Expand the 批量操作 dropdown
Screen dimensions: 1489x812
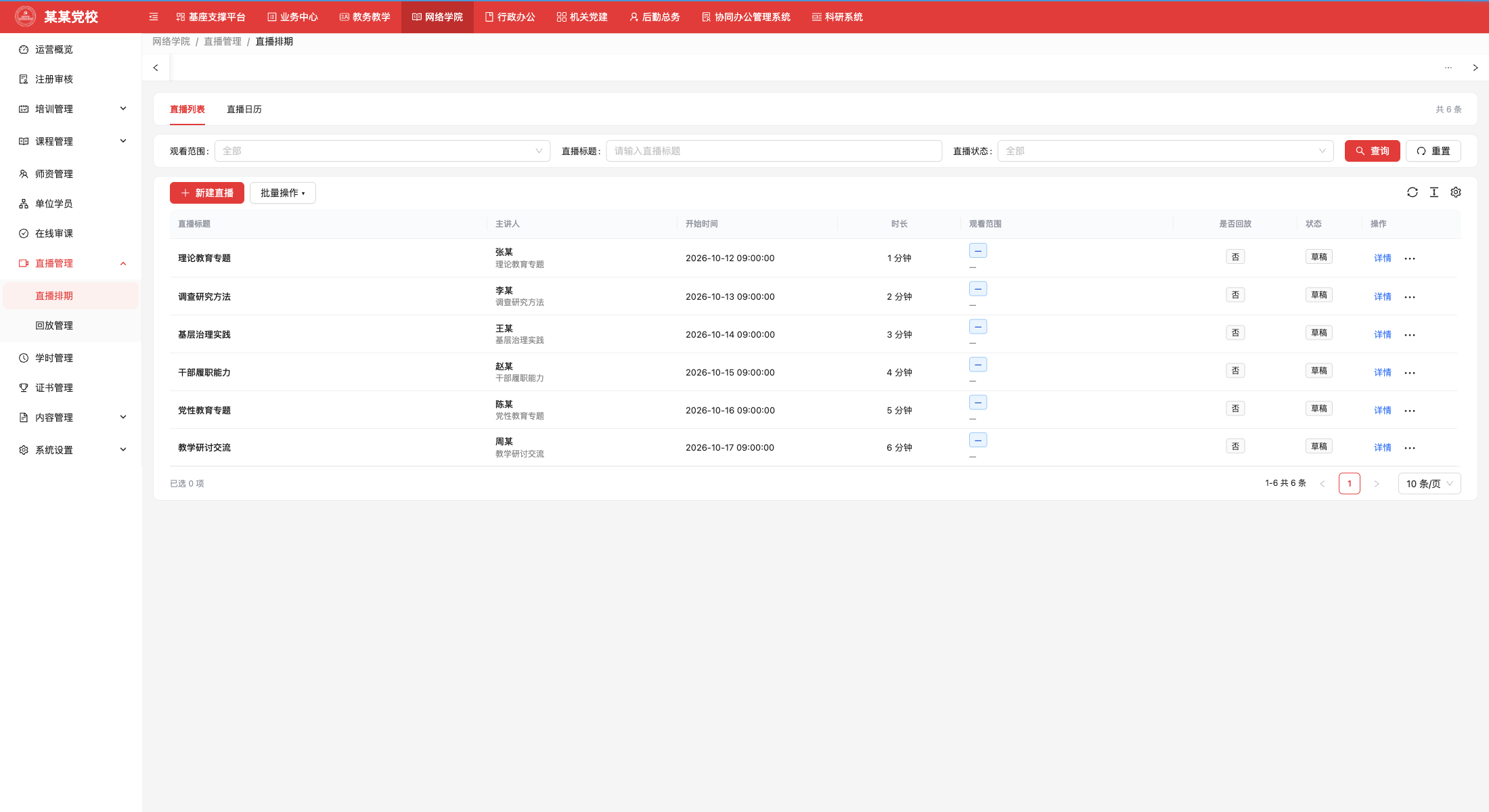pos(283,193)
